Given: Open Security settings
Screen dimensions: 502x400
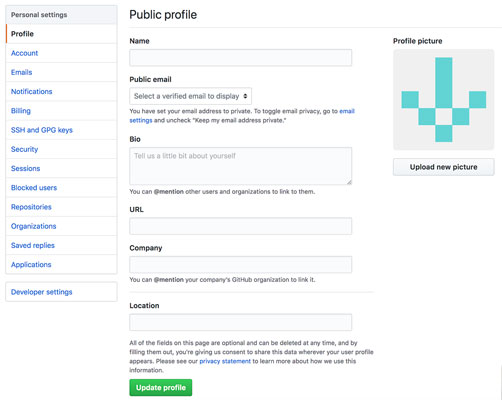Looking at the screenshot, I should click(61, 149).
